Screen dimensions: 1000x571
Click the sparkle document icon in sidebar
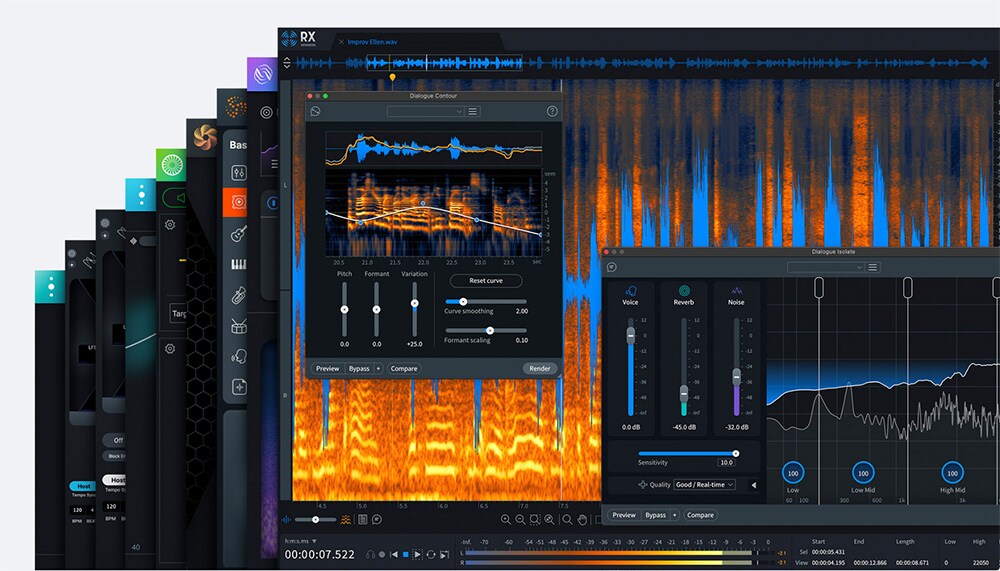pyautogui.click(x=239, y=387)
